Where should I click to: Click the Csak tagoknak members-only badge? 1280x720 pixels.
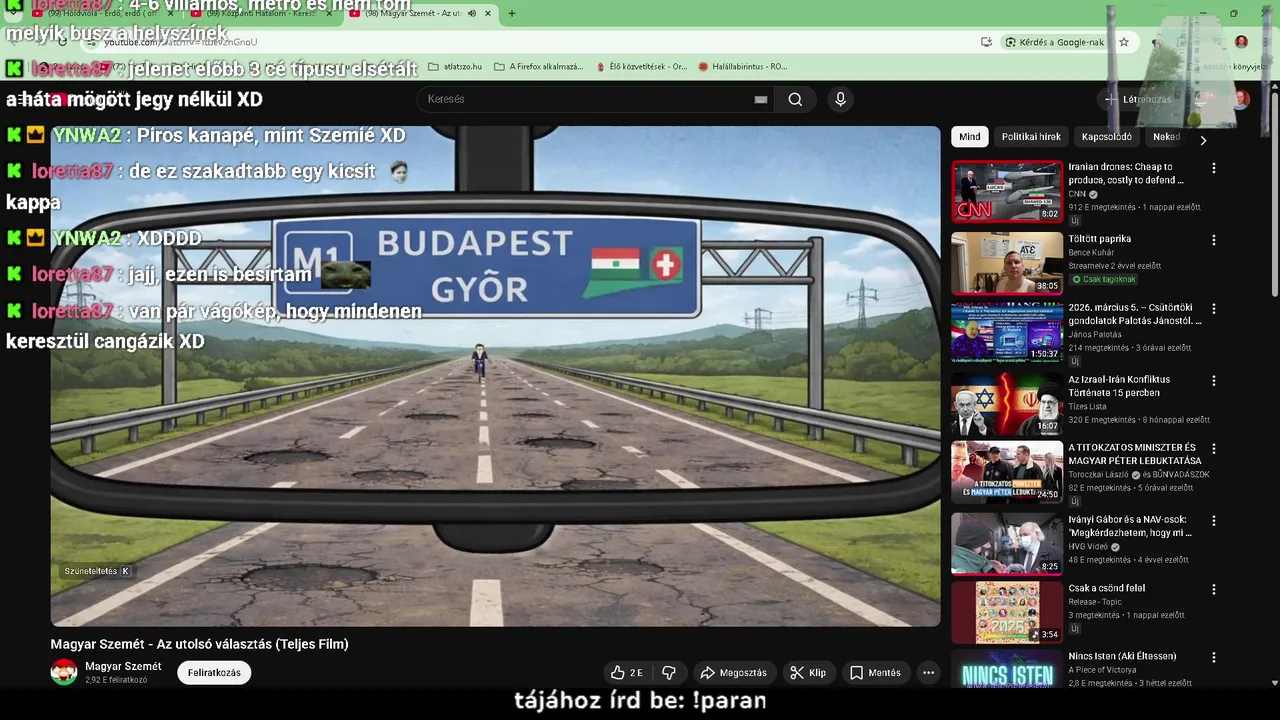(x=1104, y=279)
